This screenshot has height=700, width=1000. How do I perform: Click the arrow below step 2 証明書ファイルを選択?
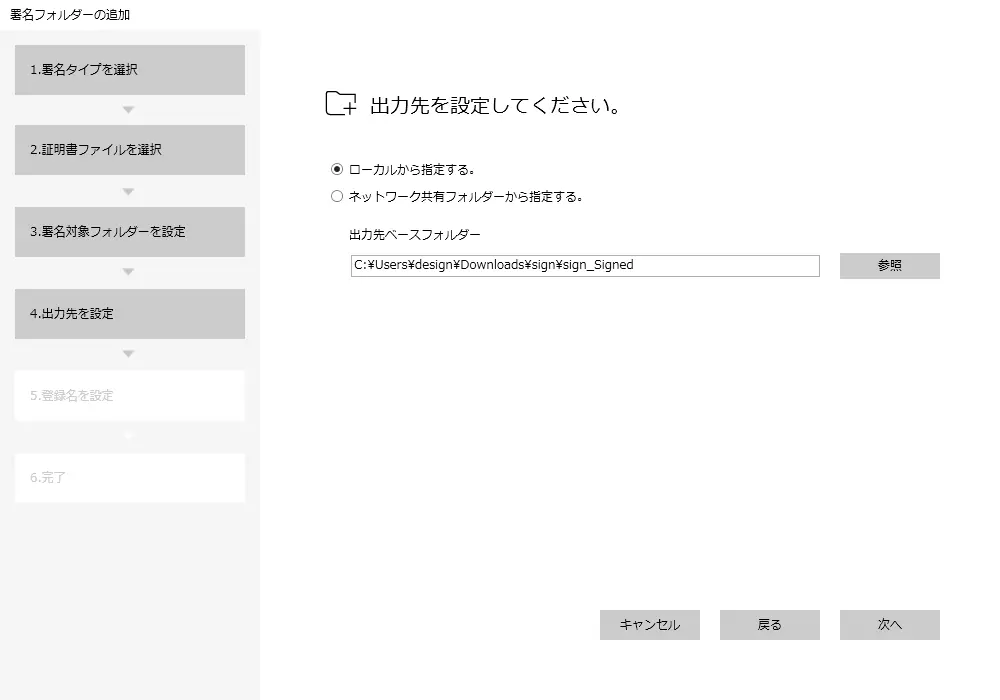[128, 191]
